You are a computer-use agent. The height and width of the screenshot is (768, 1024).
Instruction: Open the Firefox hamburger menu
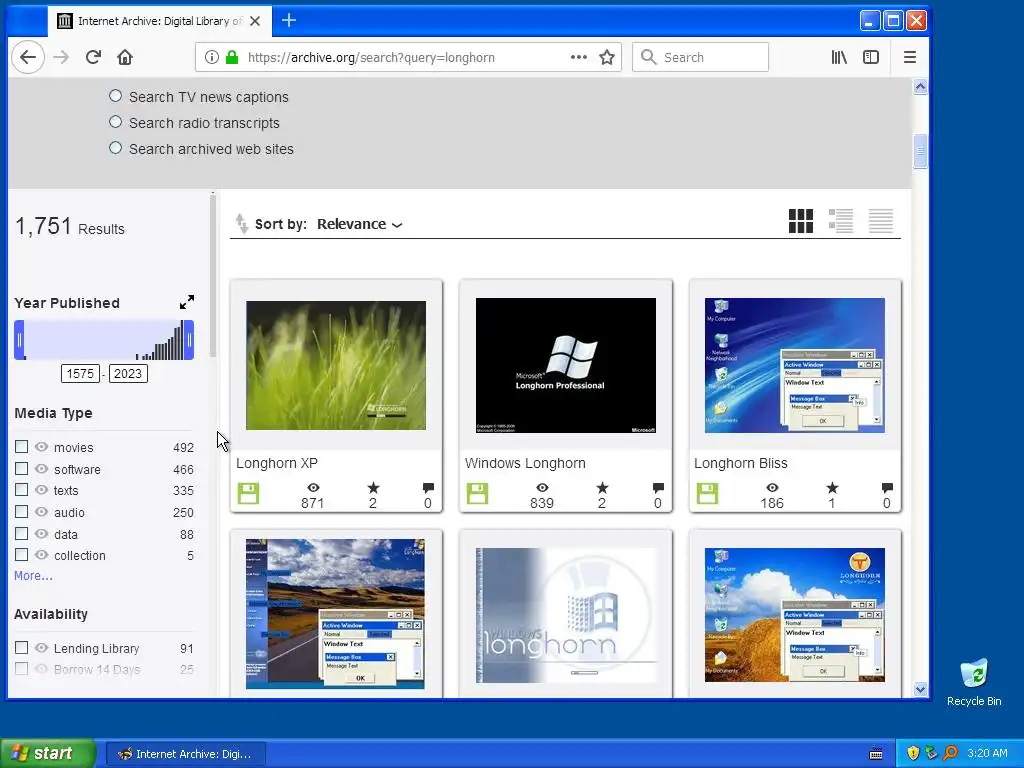(x=910, y=57)
